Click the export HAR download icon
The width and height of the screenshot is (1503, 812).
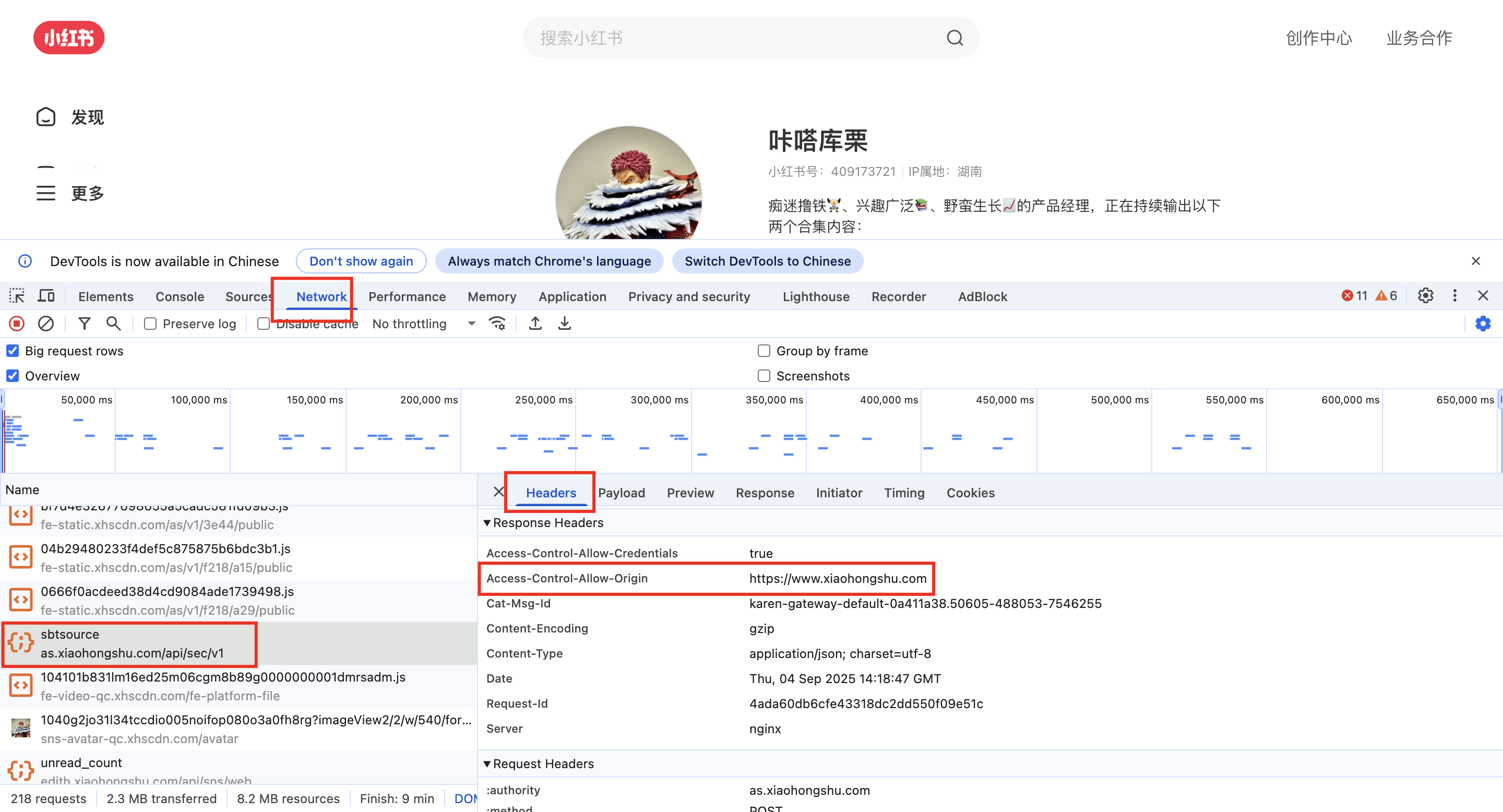(564, 324)
